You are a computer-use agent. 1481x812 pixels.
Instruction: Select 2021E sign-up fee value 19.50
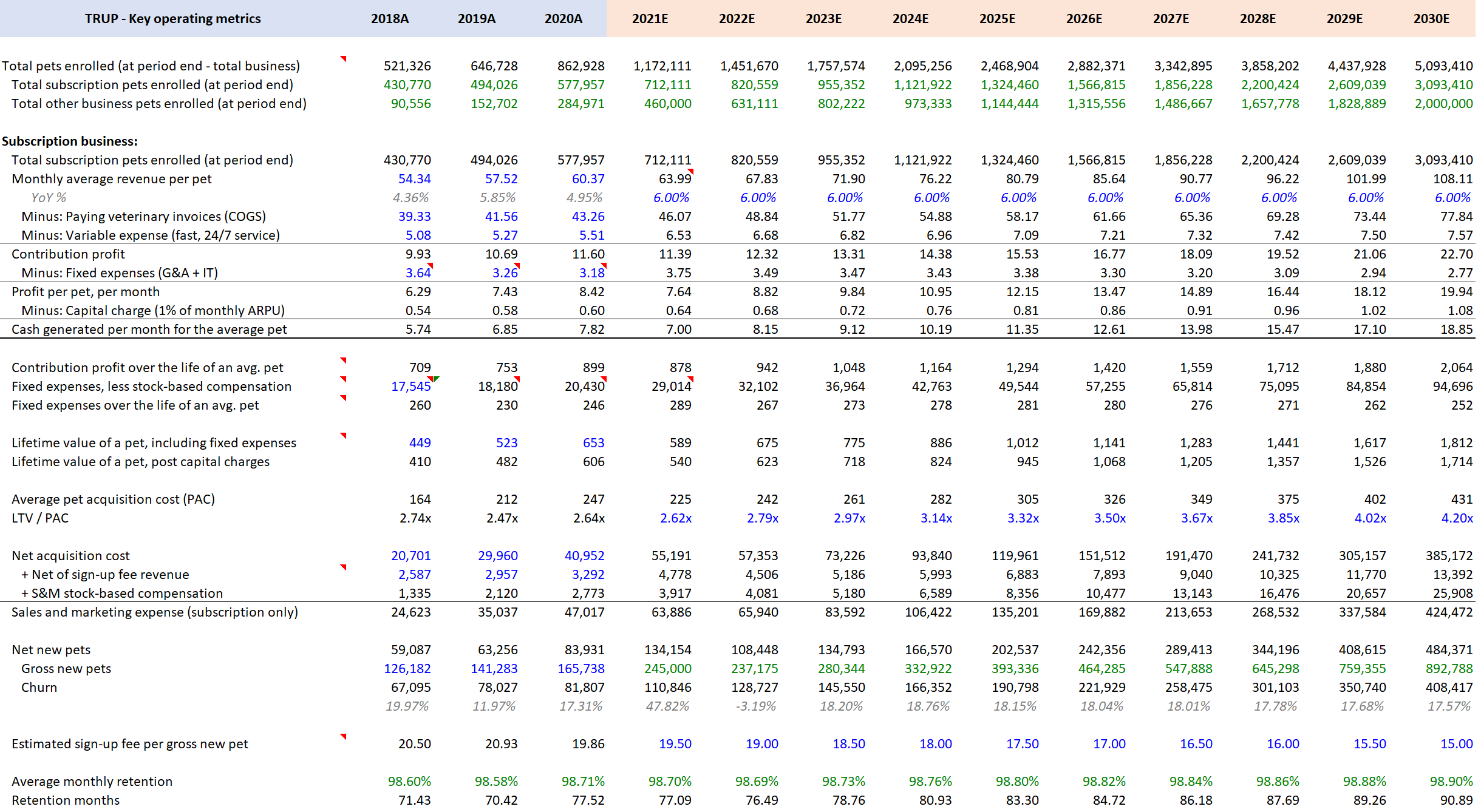pos(675,743)
